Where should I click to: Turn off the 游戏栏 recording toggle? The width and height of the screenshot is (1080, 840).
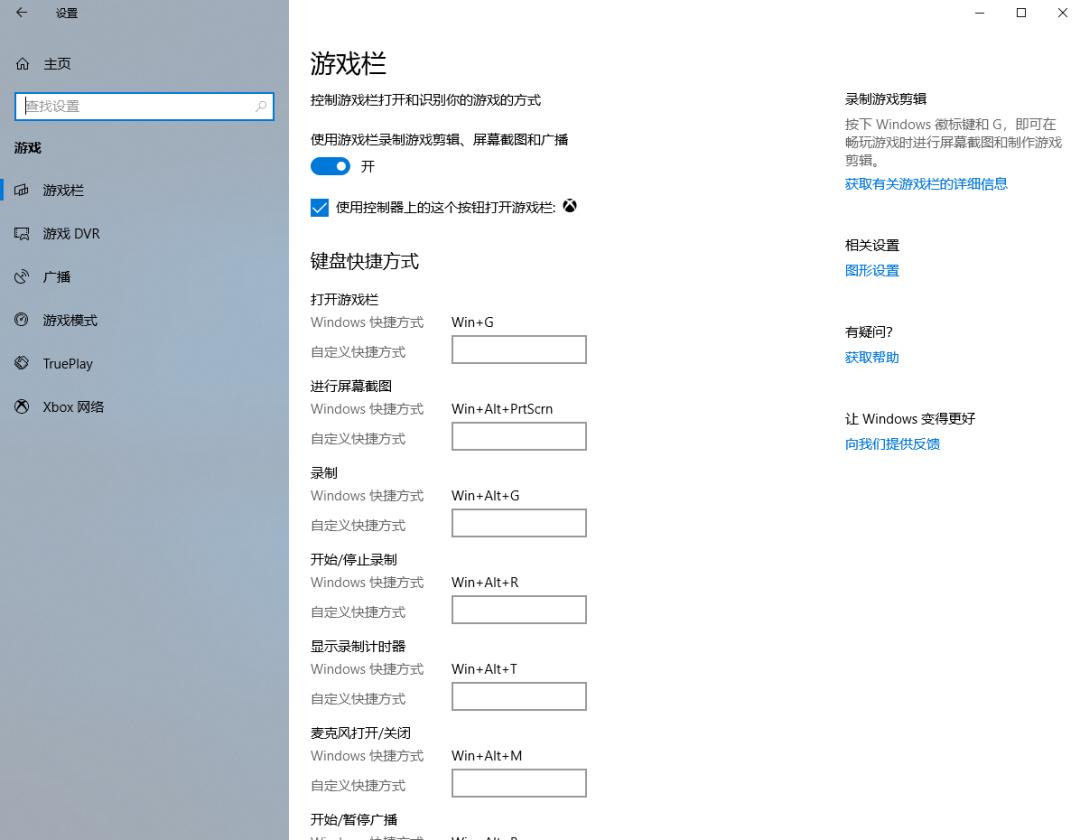coord(330,166)
